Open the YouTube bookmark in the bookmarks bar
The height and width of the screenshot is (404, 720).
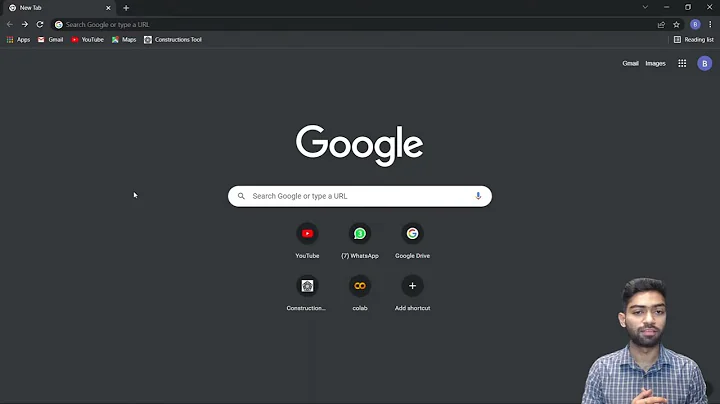(x=87, y=39)
